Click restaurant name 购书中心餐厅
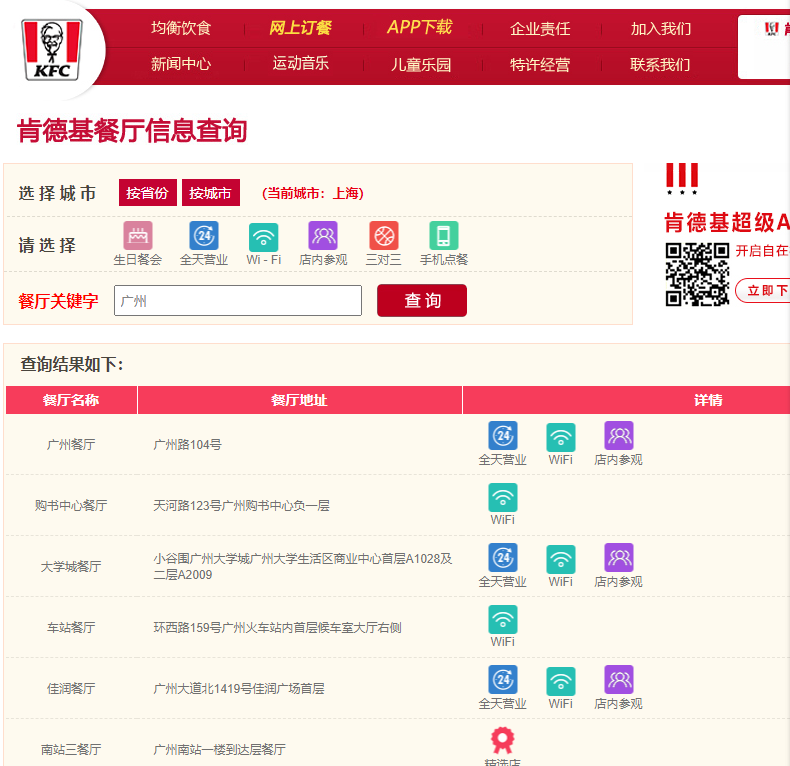 click(71, 505)
